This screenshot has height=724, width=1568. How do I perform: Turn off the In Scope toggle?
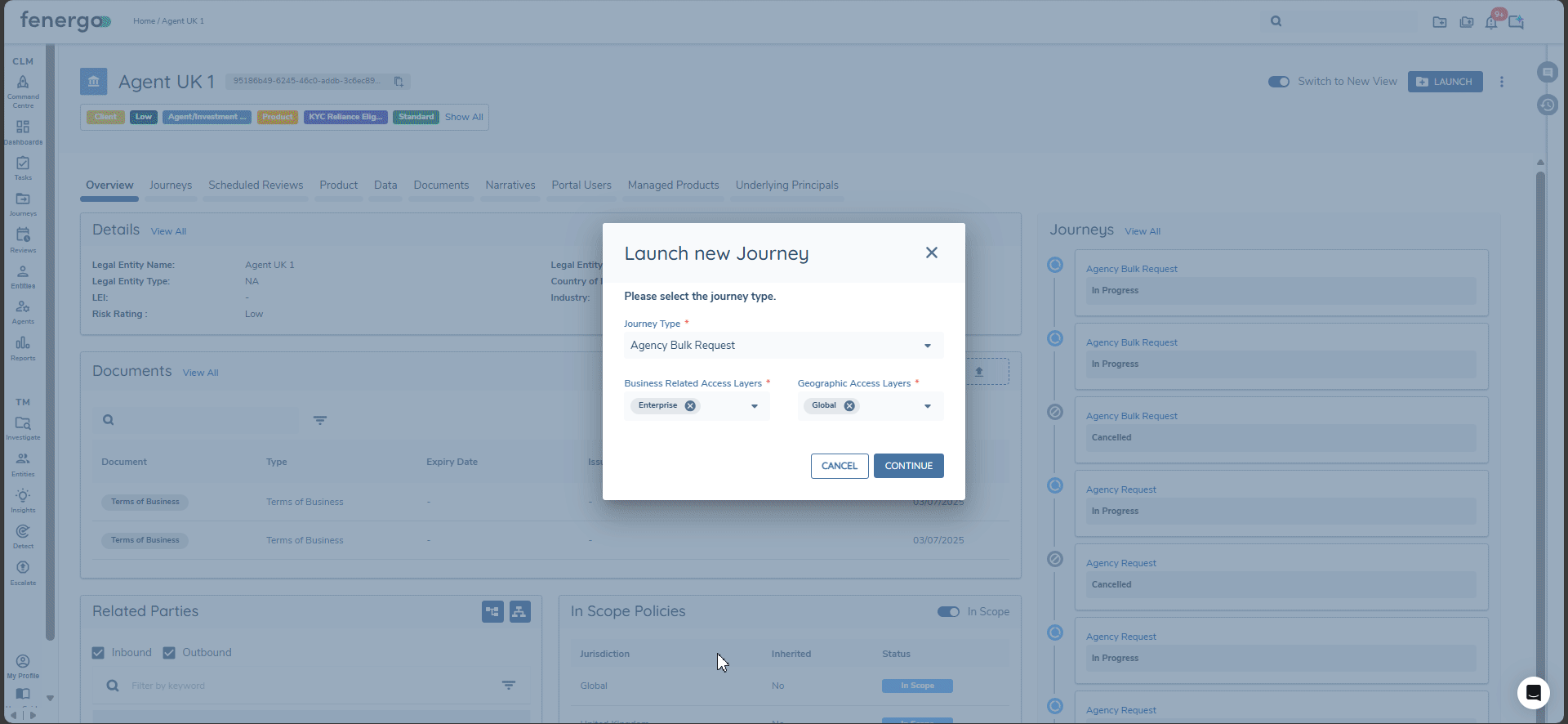pos(948,612)
